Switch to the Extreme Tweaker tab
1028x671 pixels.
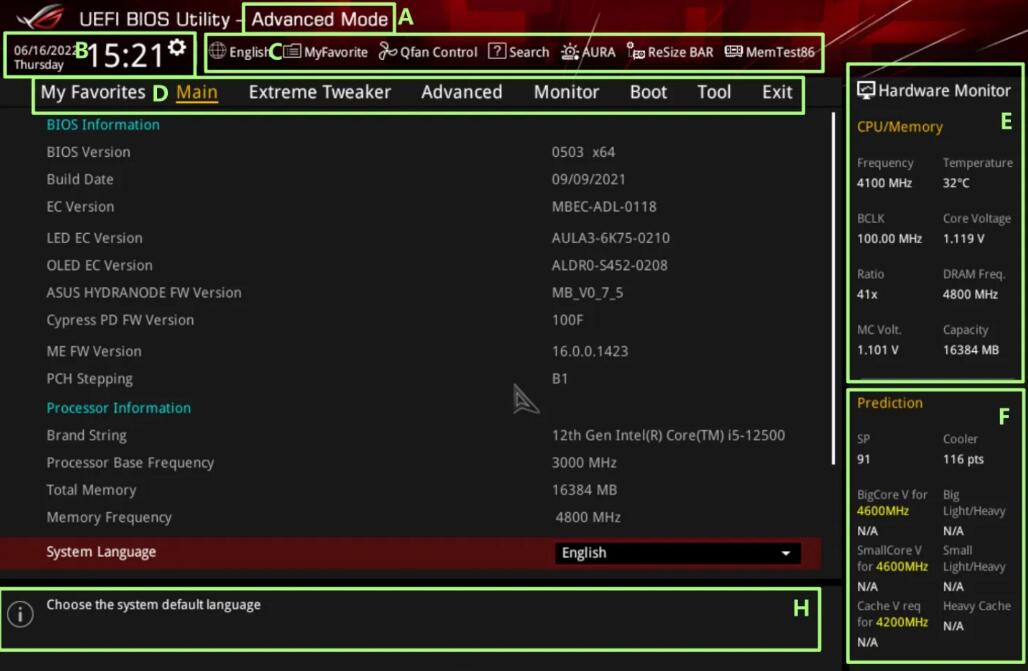click(x=319, y=92)
